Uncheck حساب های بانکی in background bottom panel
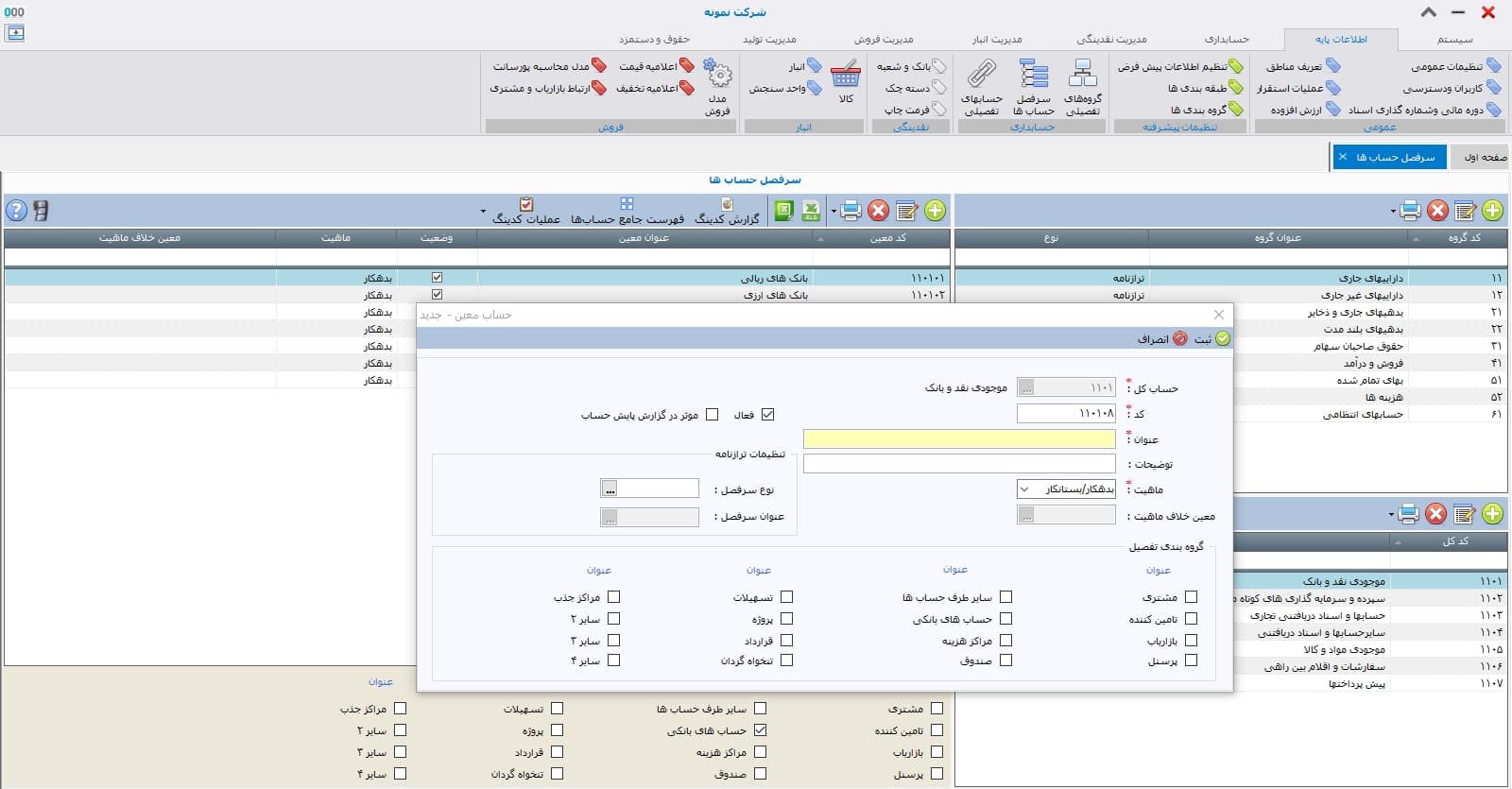The image size is (1512, 789). (760, 730)
